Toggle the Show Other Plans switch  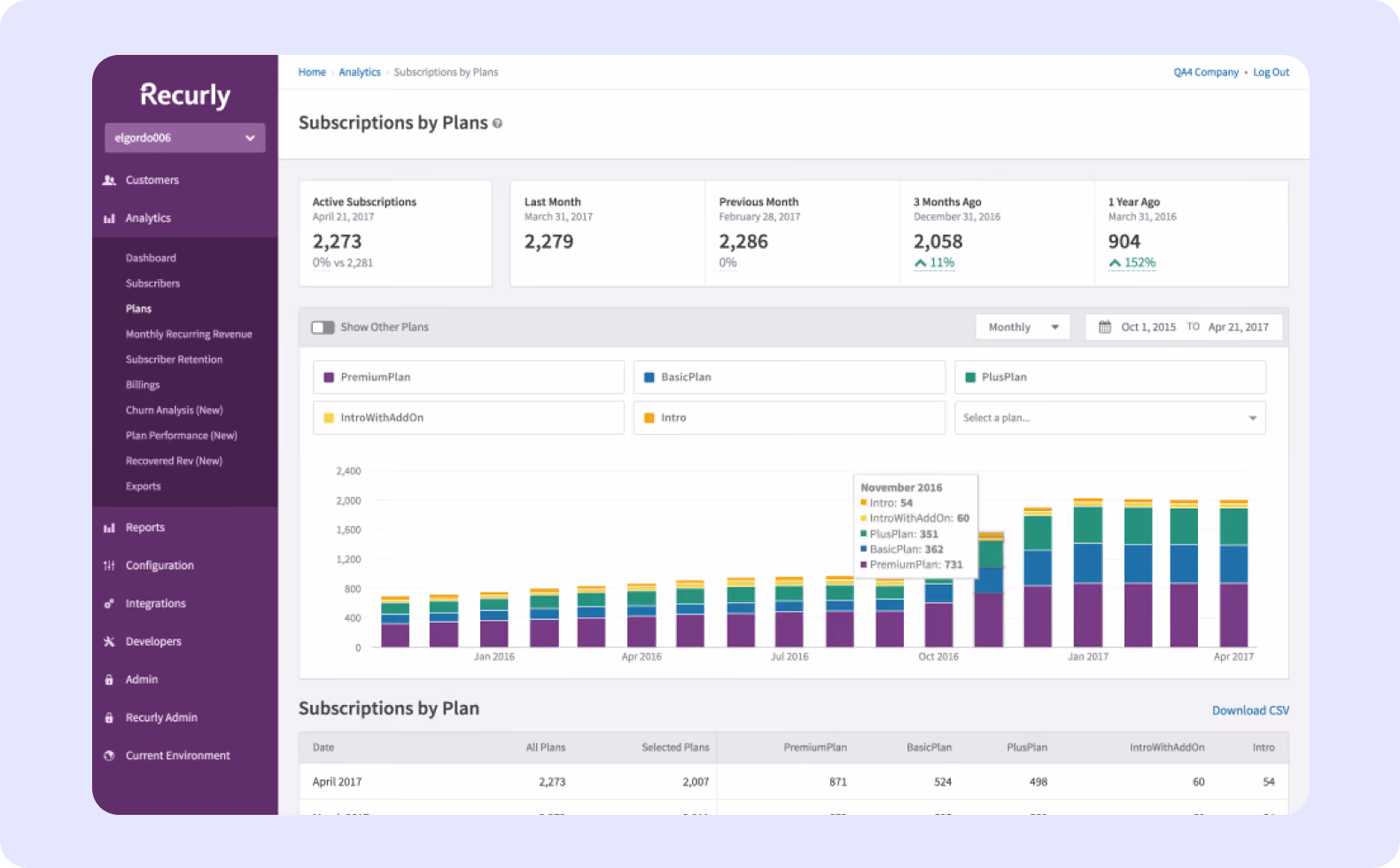(x=323, y=328)
